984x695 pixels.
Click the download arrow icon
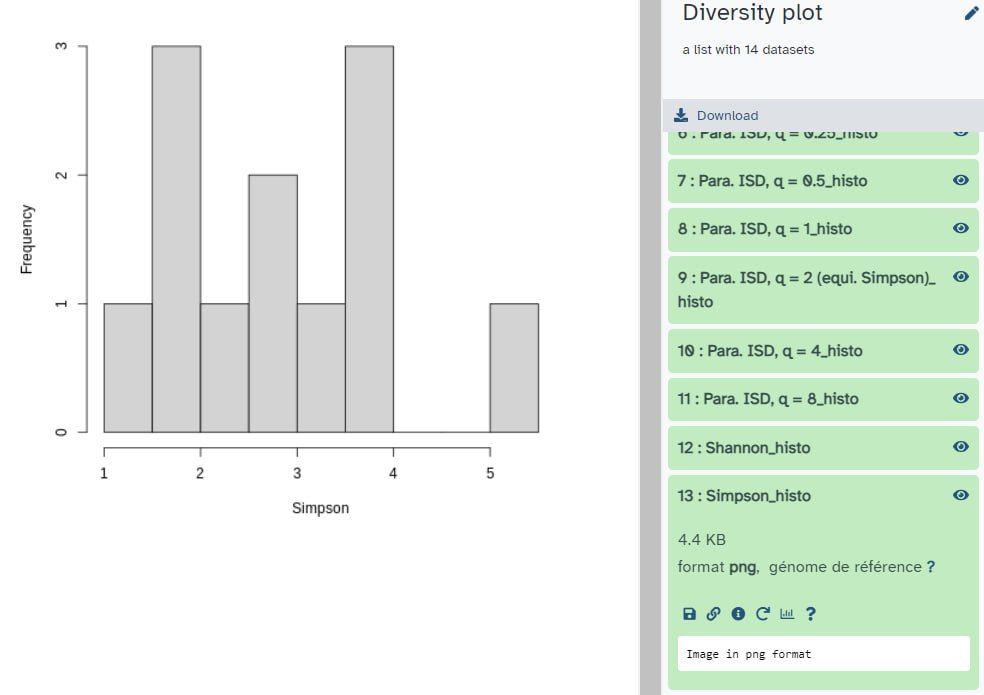[681, 115]
